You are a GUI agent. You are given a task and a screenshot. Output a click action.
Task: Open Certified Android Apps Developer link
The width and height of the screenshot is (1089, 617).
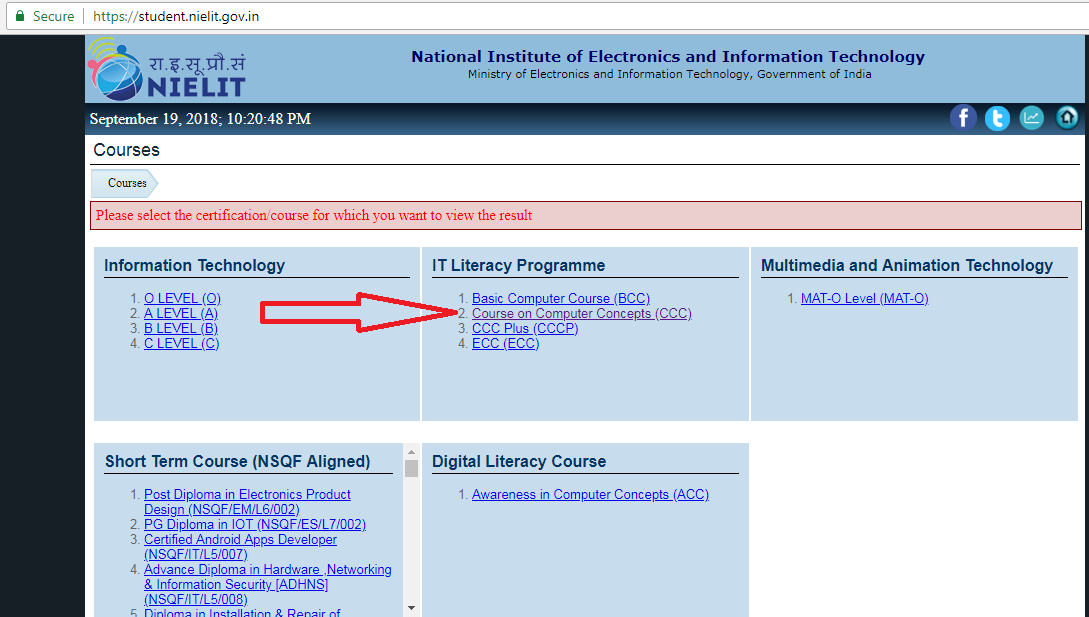(240, 547)
